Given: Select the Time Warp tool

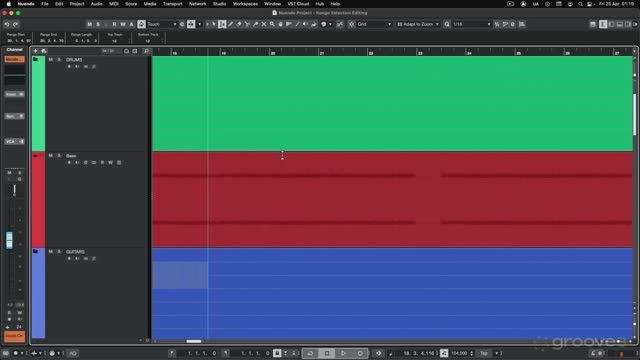Looking at the screenshot, I should 289,24.
